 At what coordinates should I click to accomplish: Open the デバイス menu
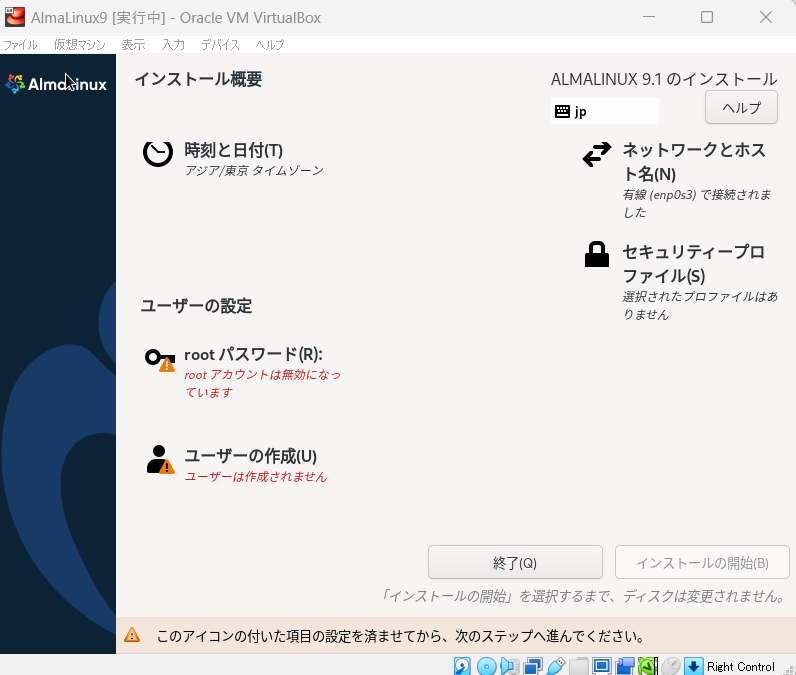(x=220, y=45)
